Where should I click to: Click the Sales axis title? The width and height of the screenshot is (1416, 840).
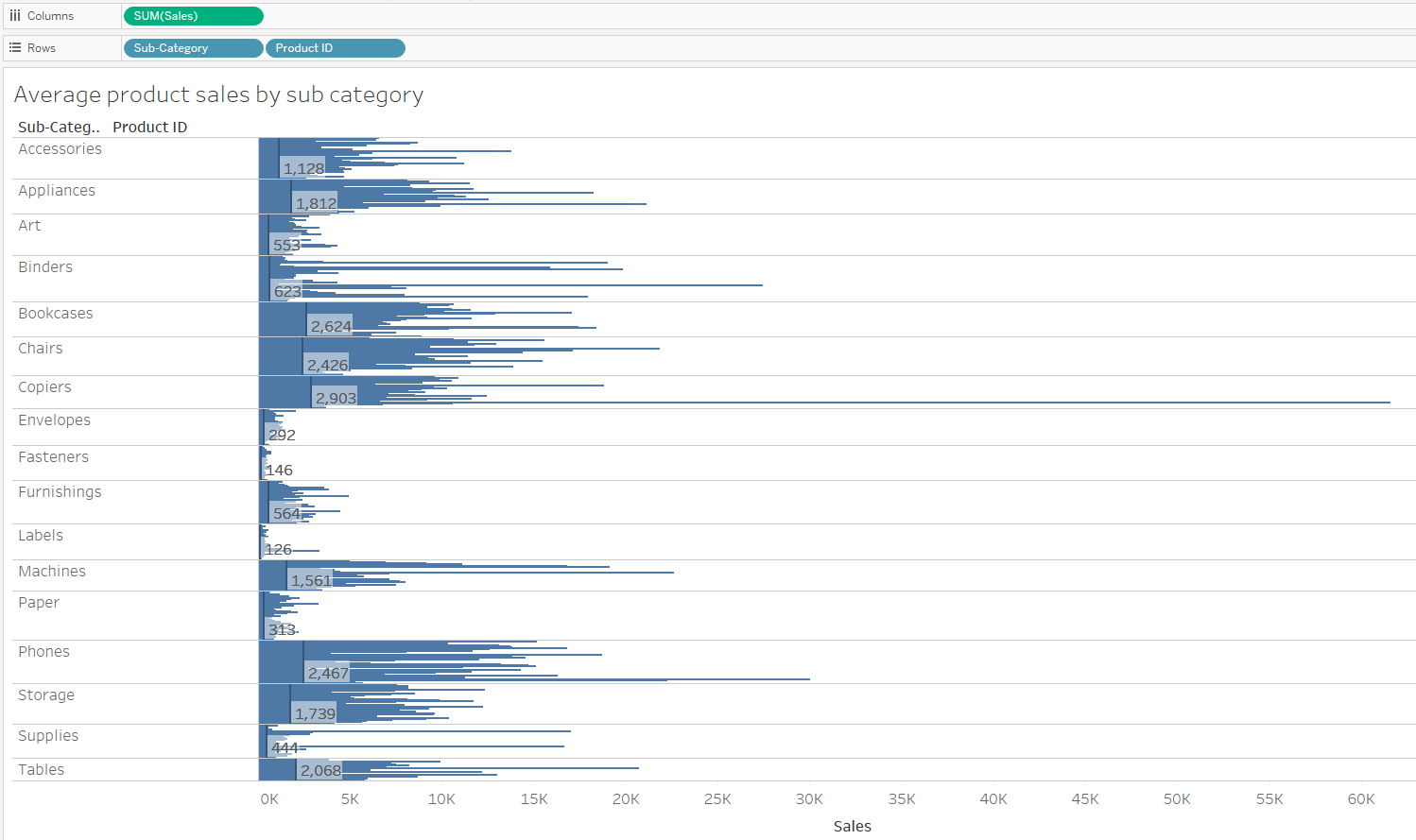click(852, 826)
